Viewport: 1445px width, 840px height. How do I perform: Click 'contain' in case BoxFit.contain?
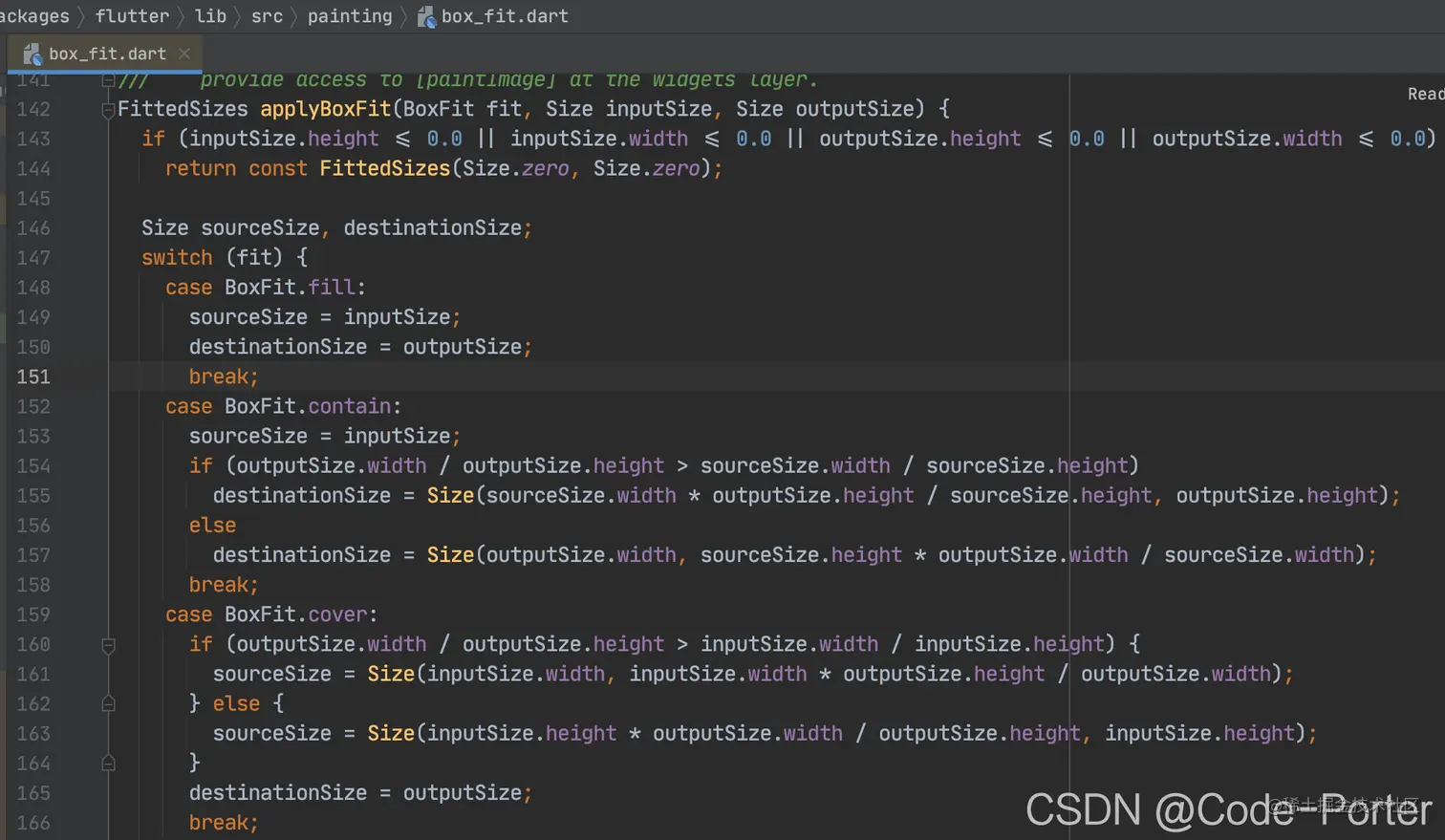coord(350,406)
